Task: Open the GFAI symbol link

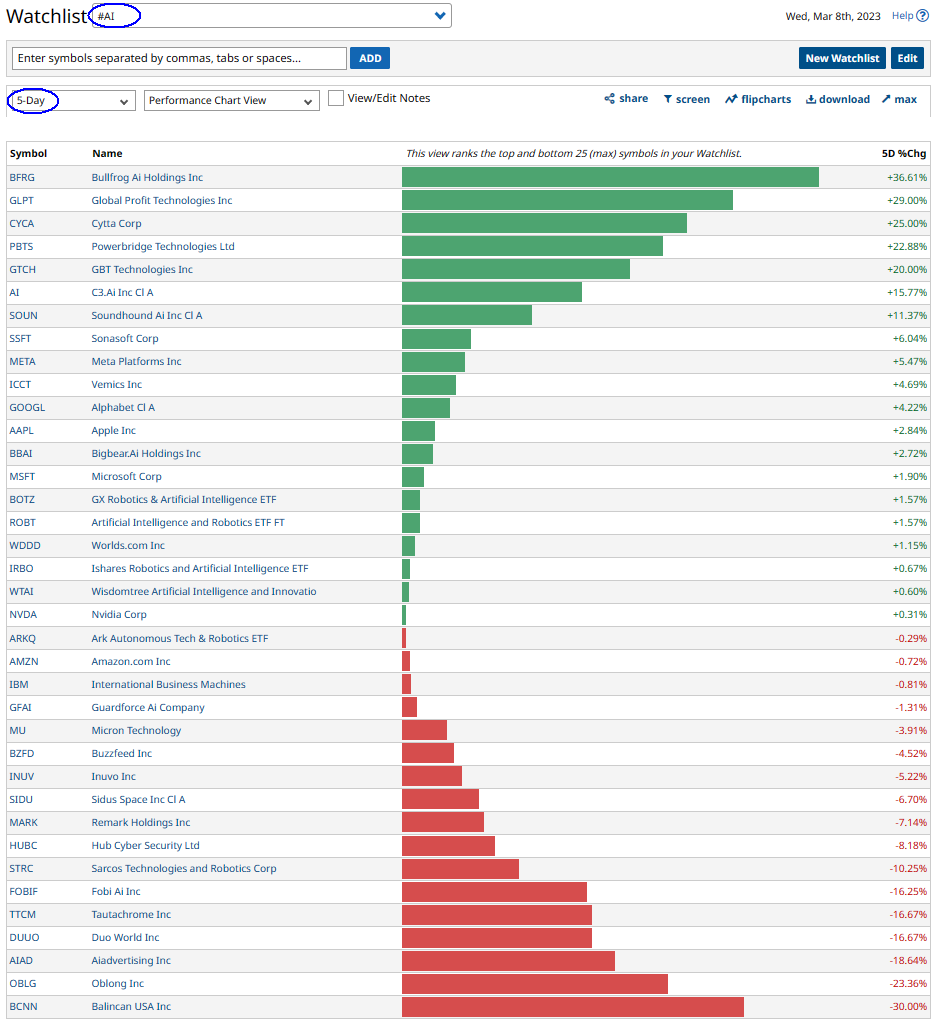Action: pos(20,707)
